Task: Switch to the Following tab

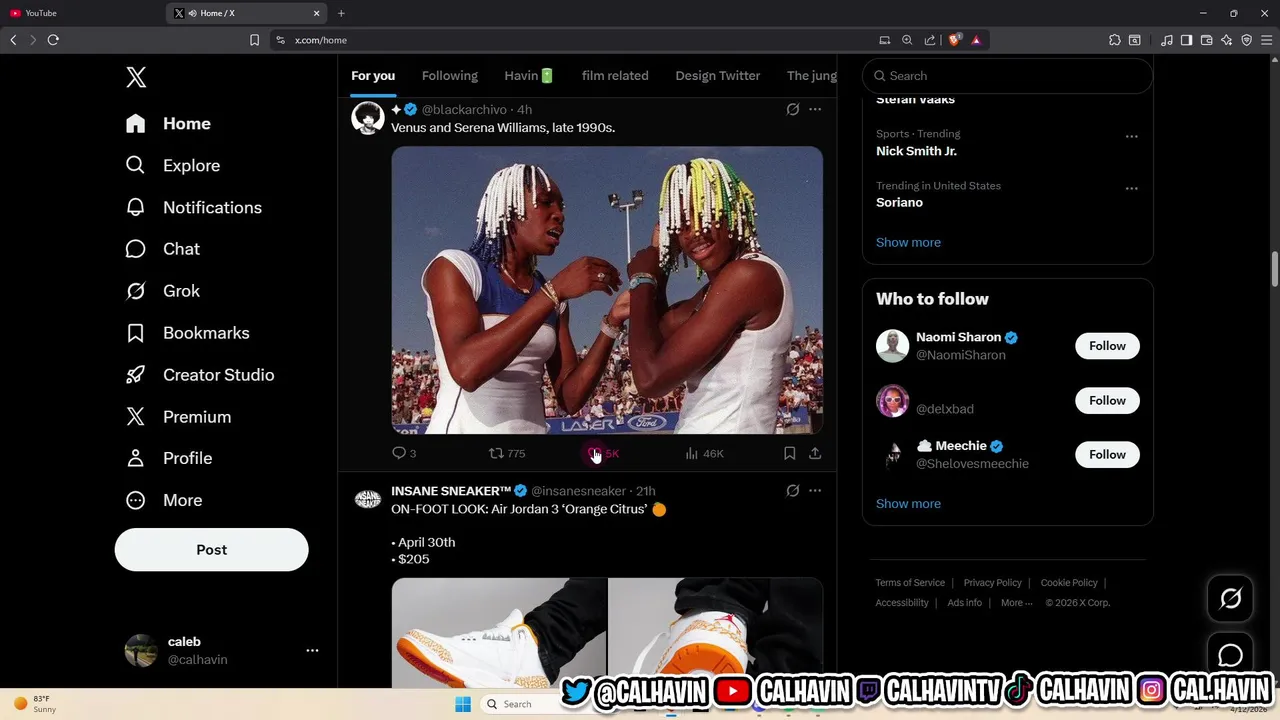Action: coord(450,76)
